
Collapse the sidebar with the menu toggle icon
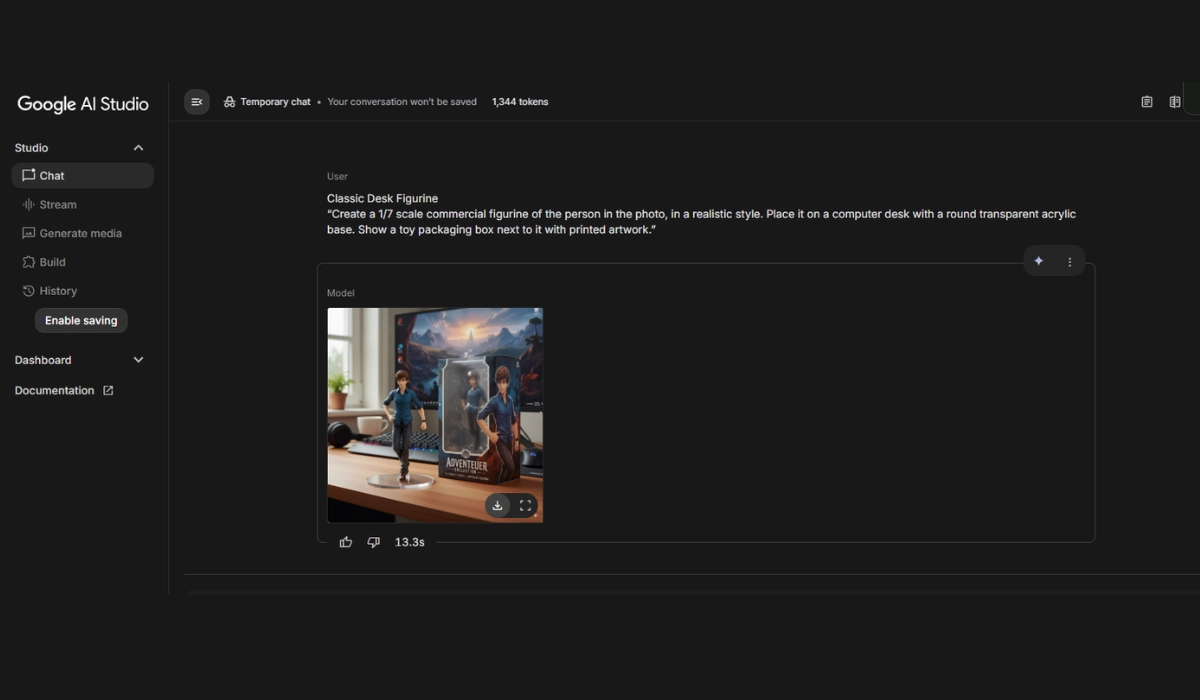coord(197,102)
